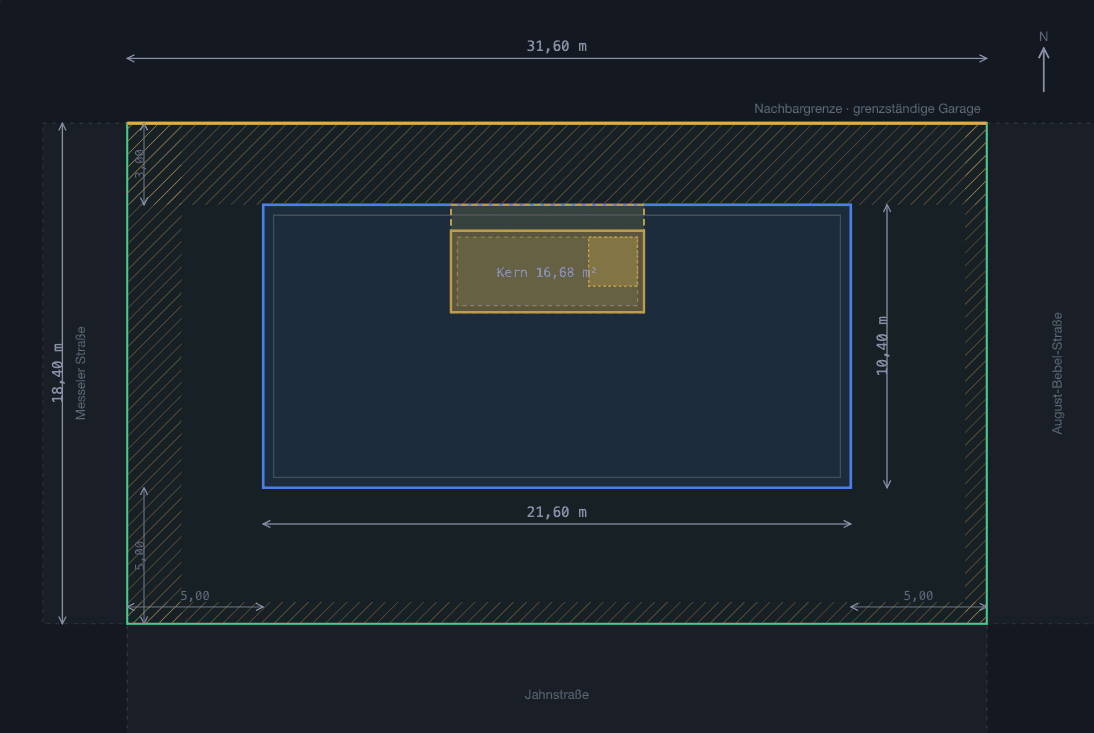Click the "21,60 m" building width dimension
Screen dimensions: 1094x733
tap(556, 512)
